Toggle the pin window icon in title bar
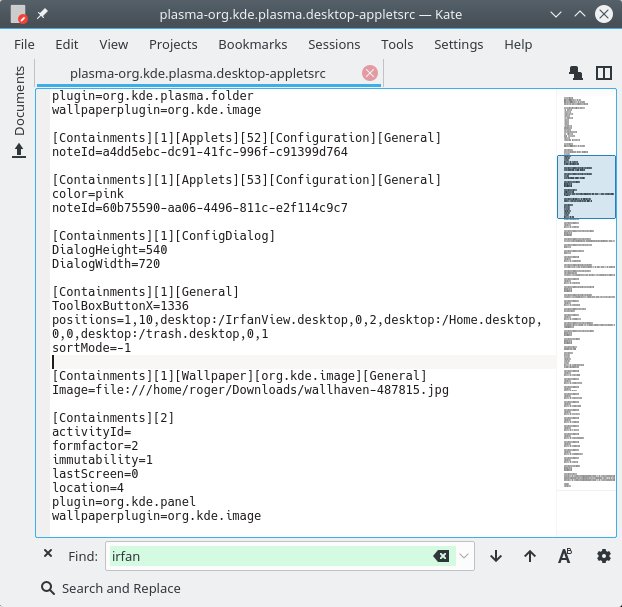 tap(43, 15)
